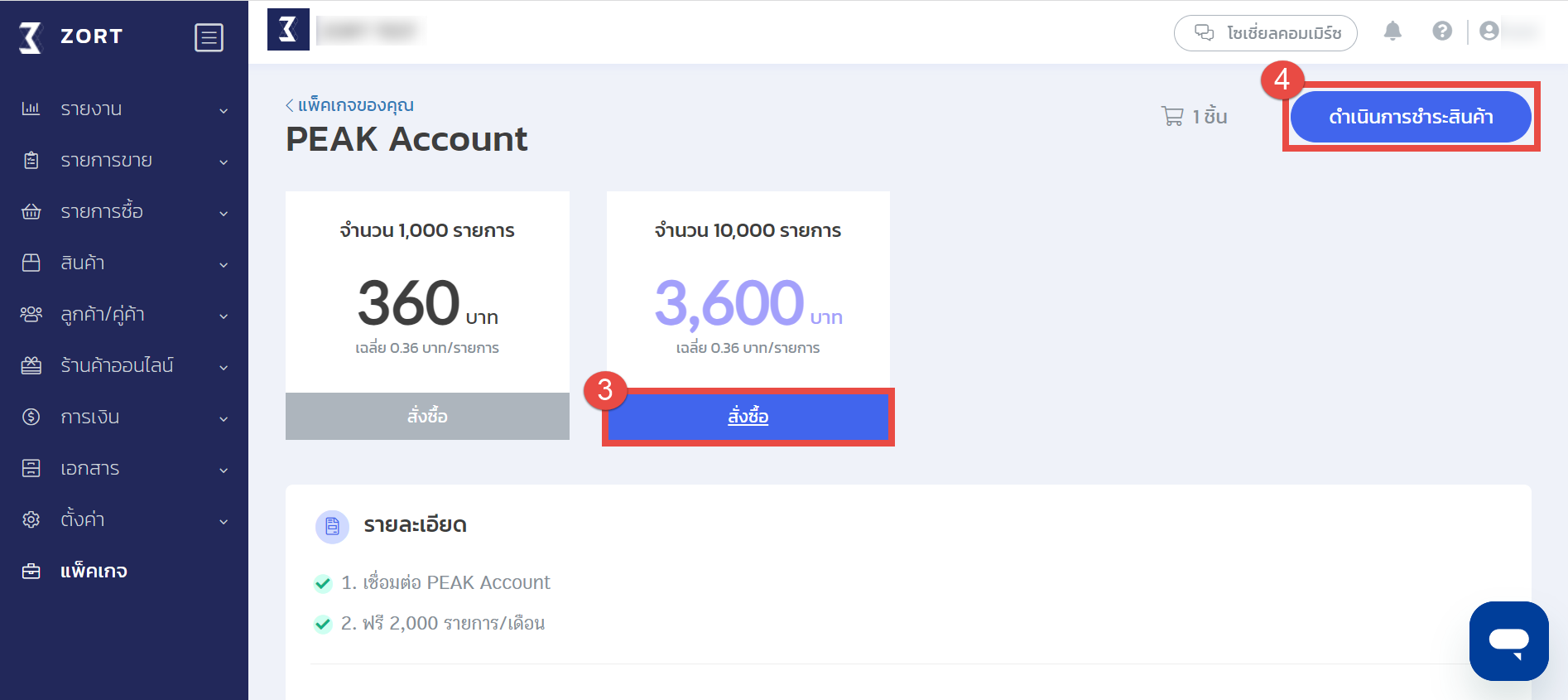Screen dimensions: 1568x700
Task: Click the sidebar collapse icon next to ZORT
Action: (x=209, y=36)
